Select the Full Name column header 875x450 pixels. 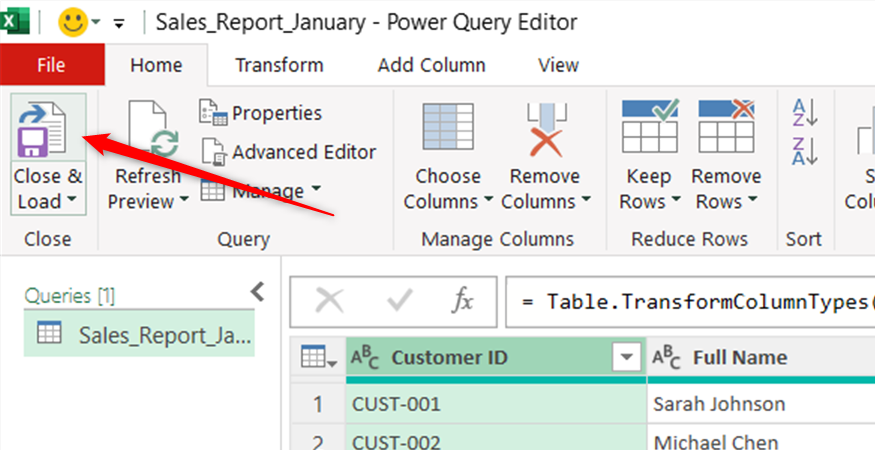pyautogui.click(x=761, y=357)
